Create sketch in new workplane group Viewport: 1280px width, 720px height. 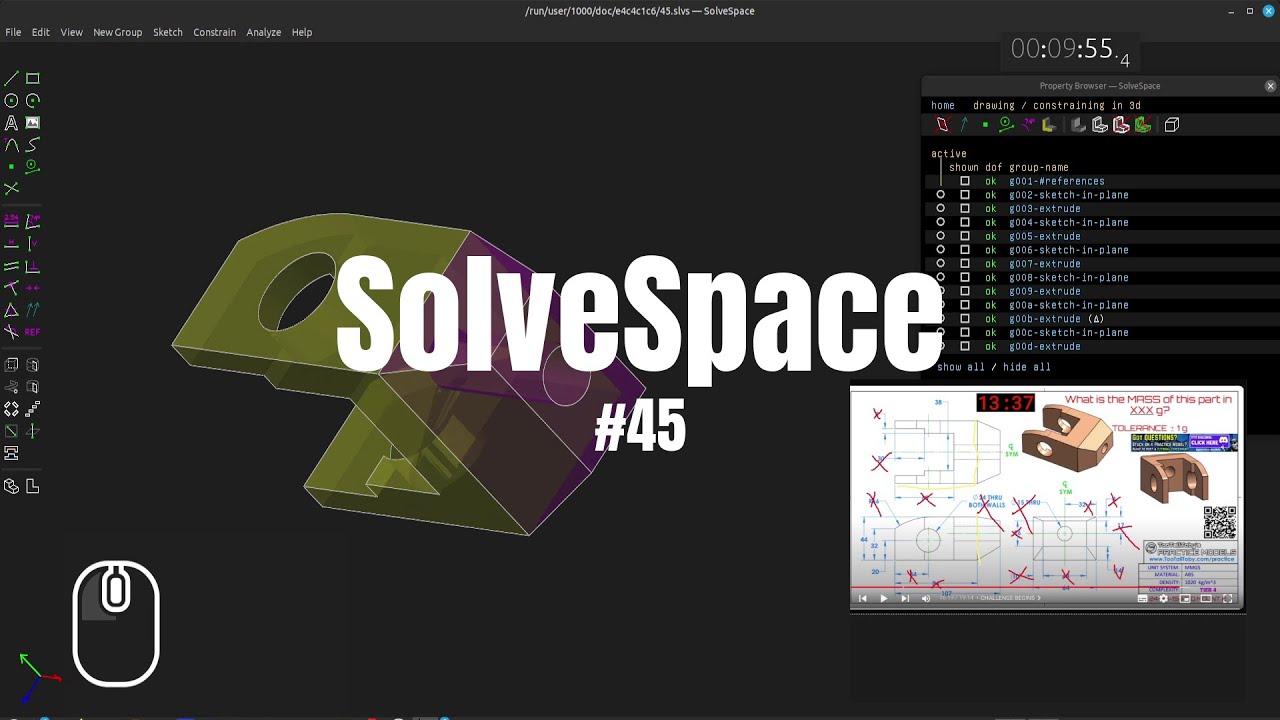11,431
